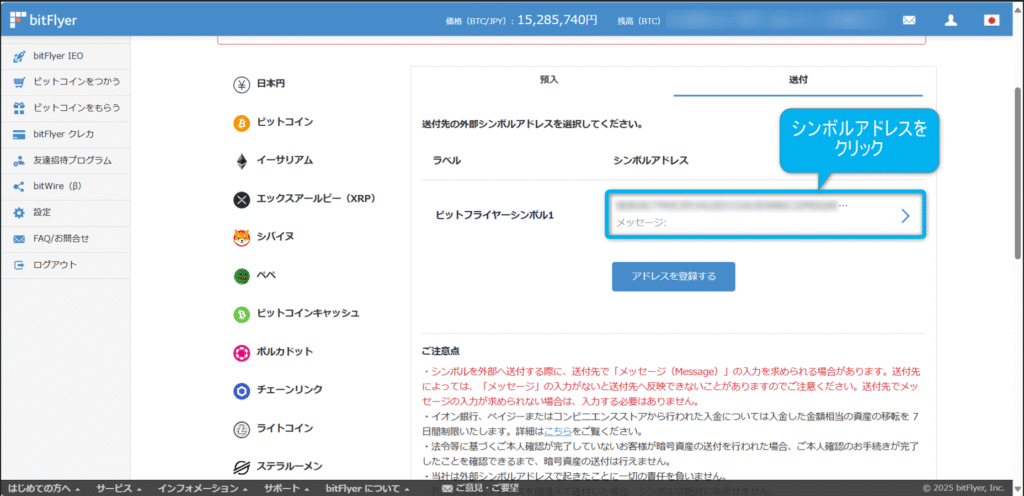Open the user account profile icon
The height and width of the screenshot is (496, 1024).
pyautogui.click(x=950, y=20)
